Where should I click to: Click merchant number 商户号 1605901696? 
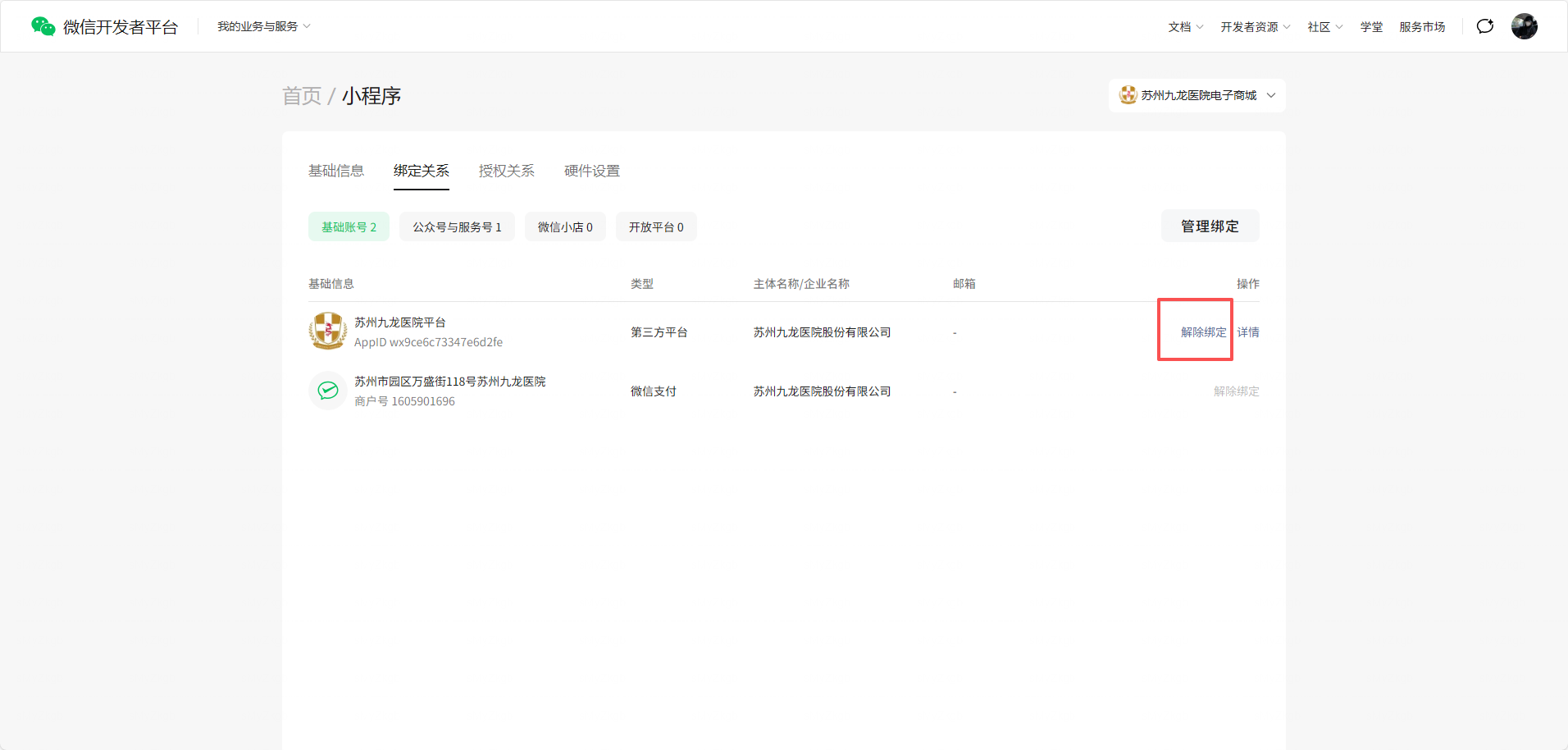click(x=404, y=401)
